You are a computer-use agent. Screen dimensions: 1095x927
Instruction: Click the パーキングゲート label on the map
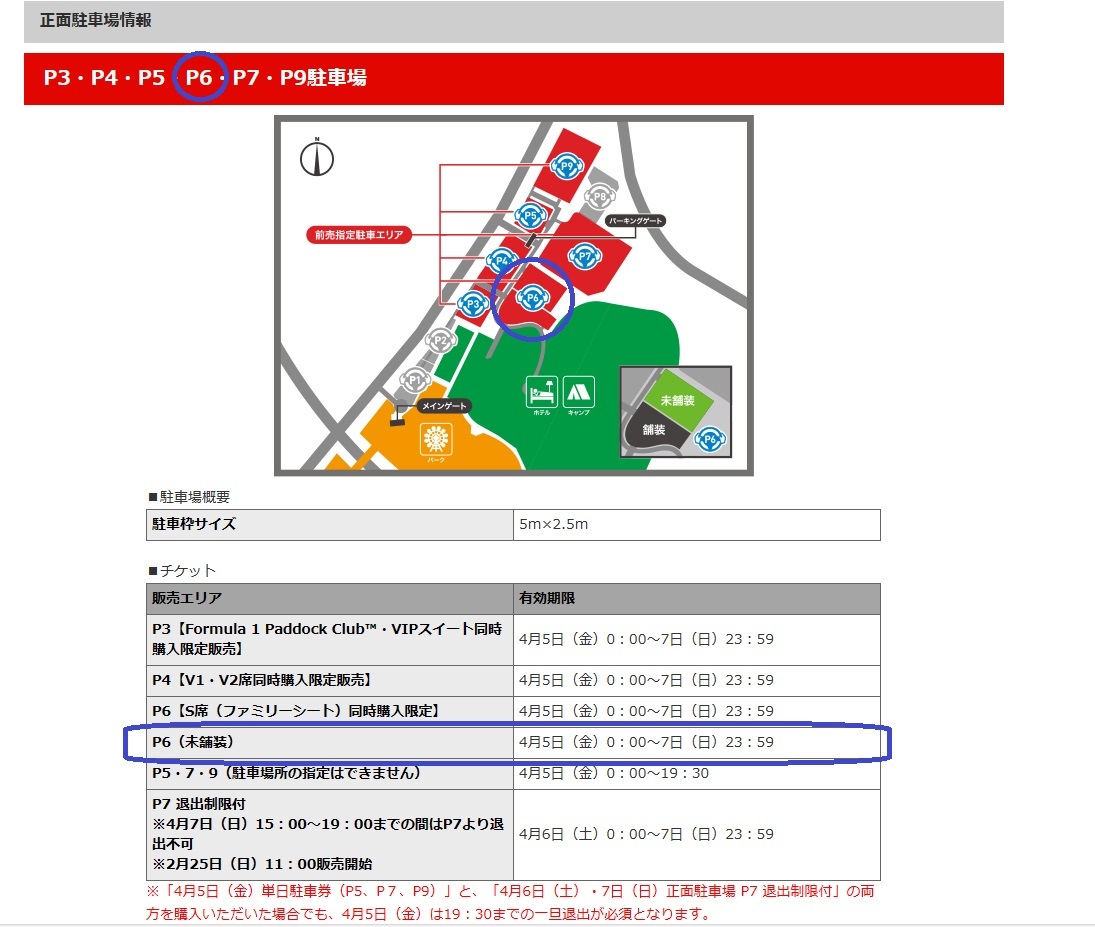[x=634, y=220]
